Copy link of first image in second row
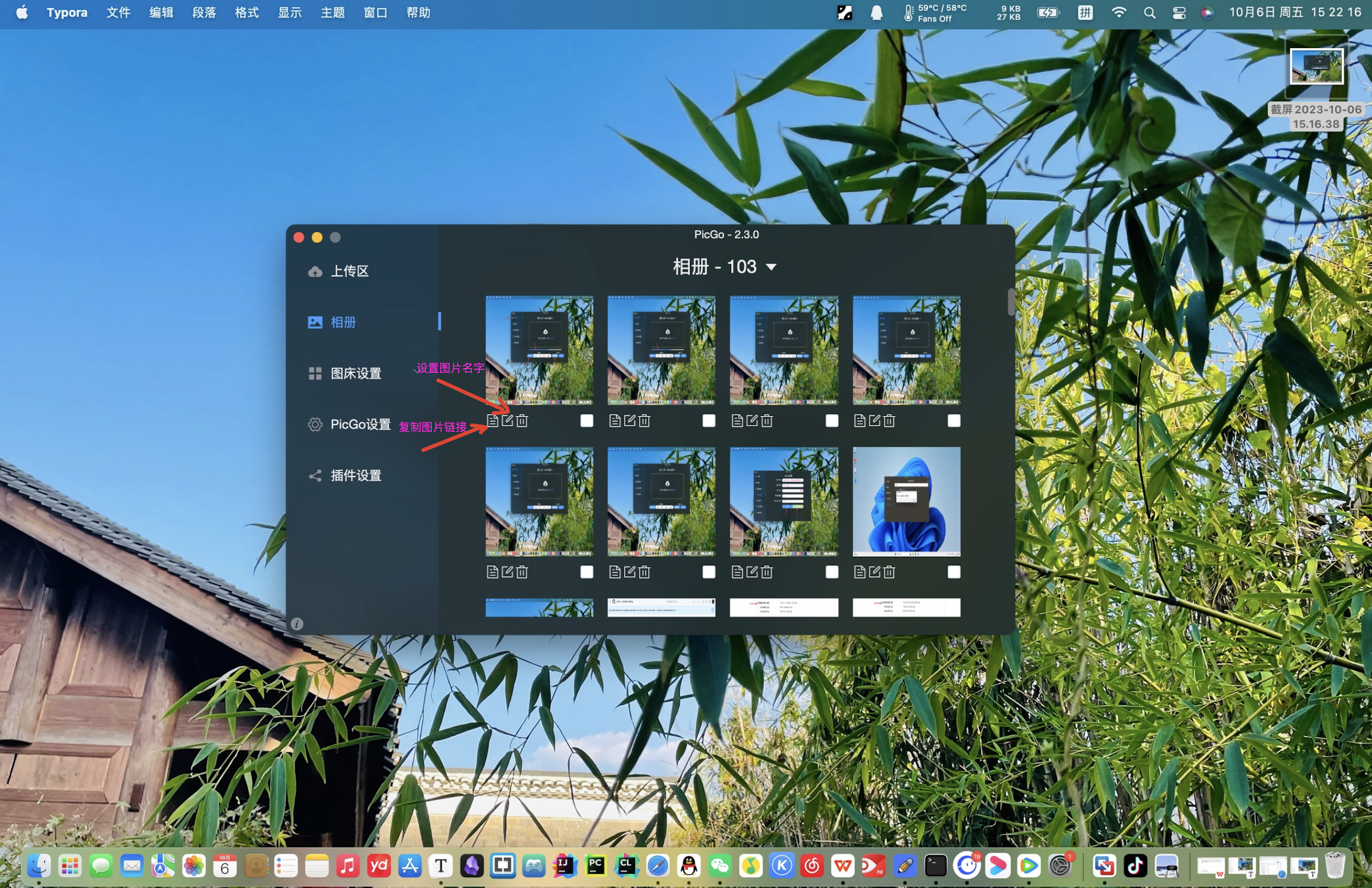 tap(492, 572)
